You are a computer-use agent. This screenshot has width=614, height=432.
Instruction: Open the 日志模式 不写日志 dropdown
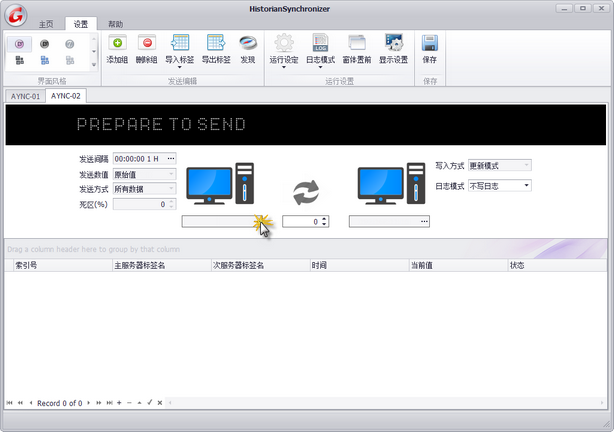(x=527, y=185)
